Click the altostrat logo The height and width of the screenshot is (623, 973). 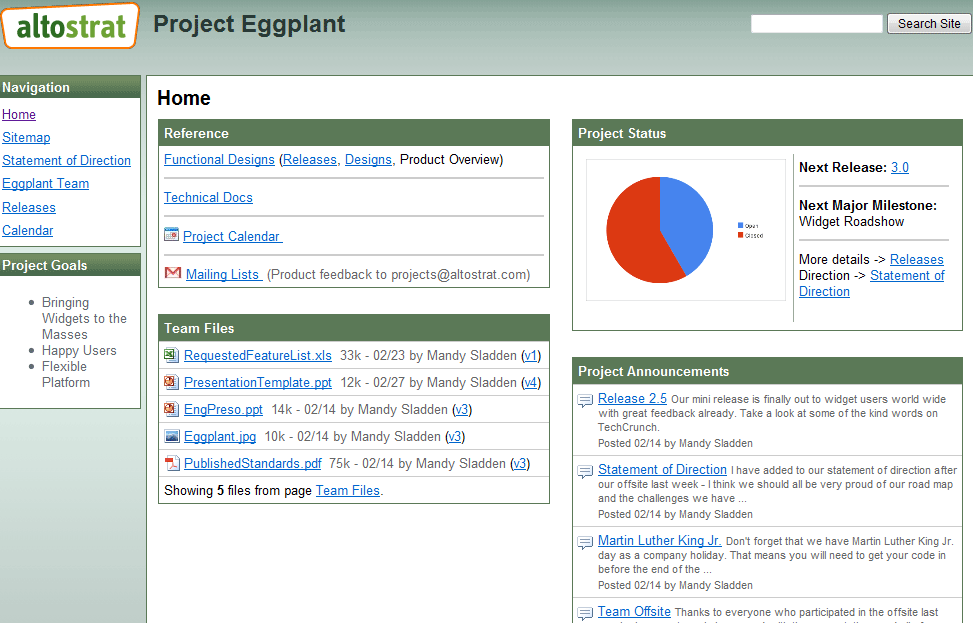pos(70,25)
